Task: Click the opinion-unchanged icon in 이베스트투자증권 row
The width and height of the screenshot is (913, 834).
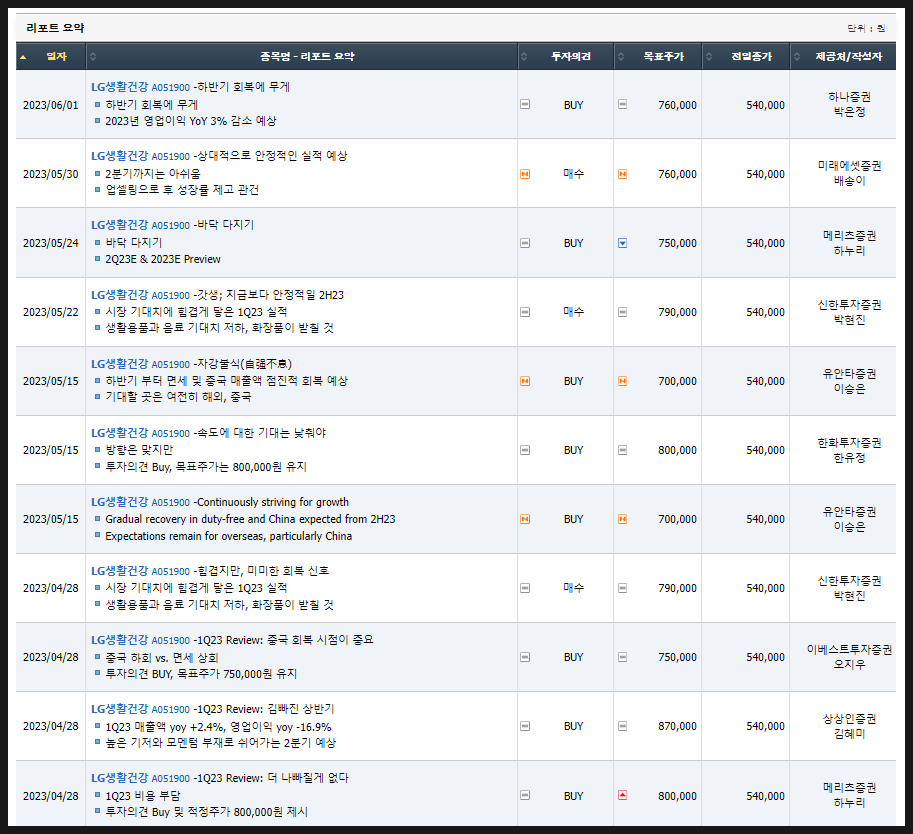Action: click(525, 657)
